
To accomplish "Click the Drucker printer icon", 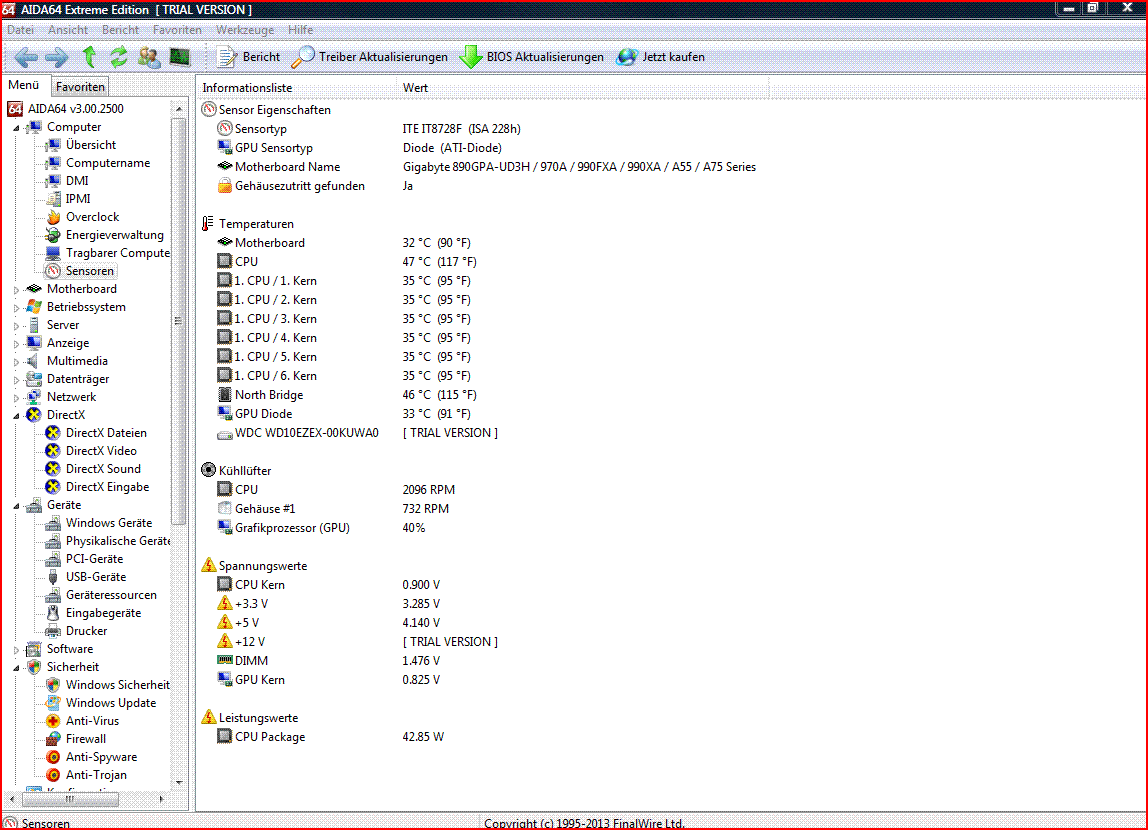I will [53, 631].
